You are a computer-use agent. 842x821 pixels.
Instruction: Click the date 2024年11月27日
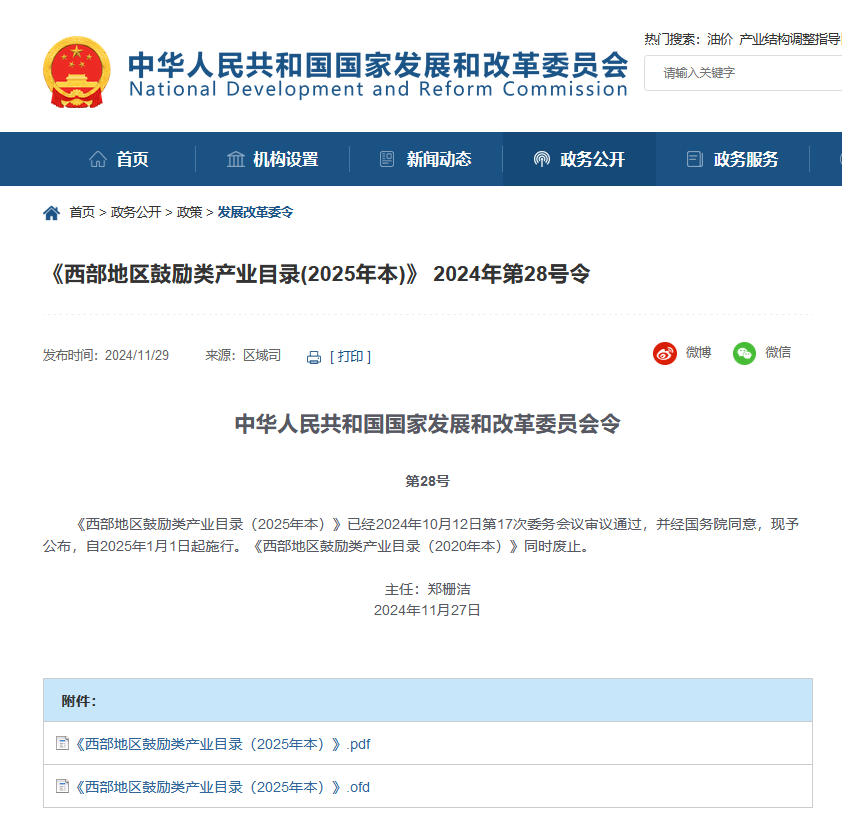(427, 610)
